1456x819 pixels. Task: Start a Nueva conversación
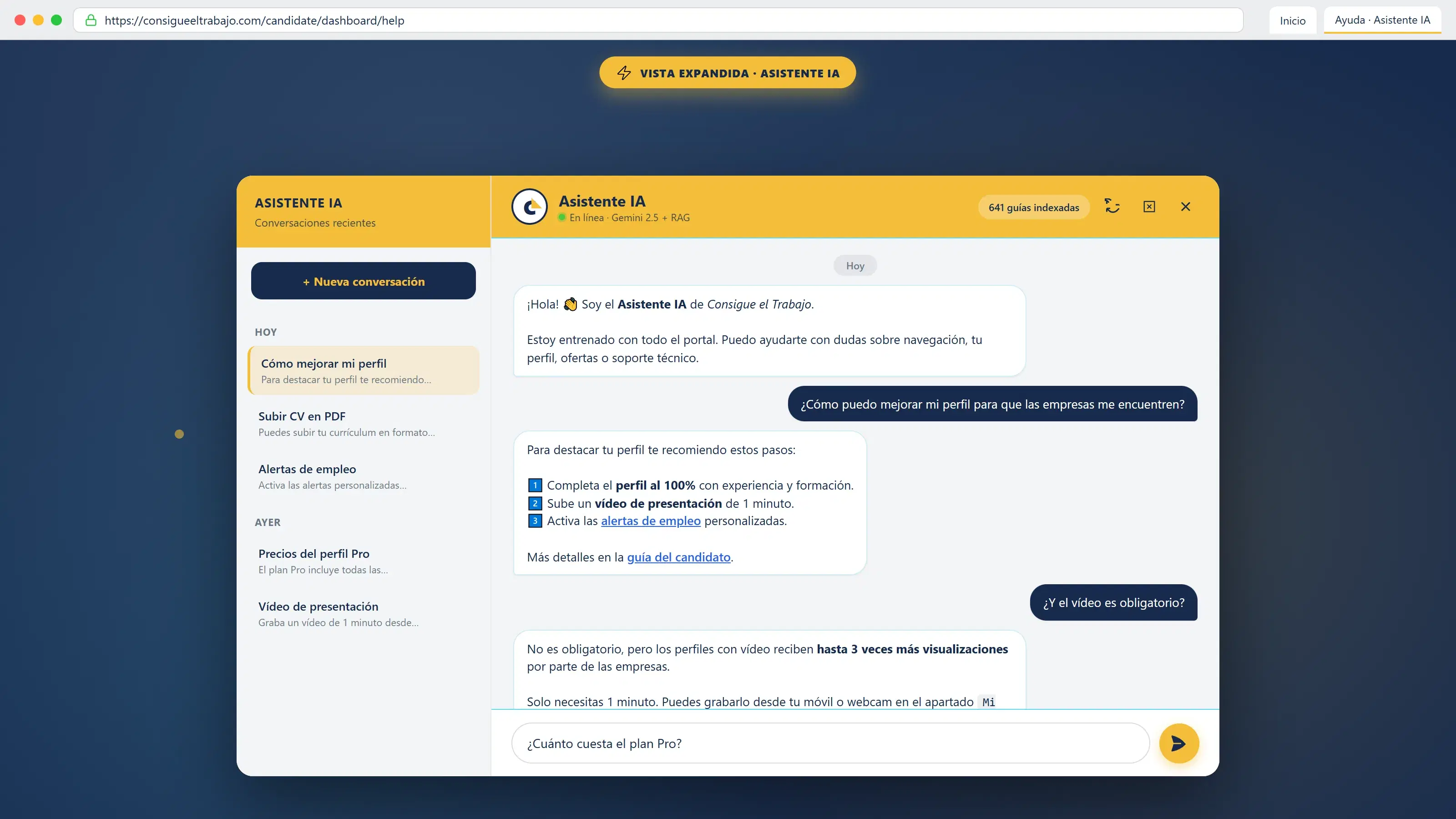(x=364, y=281)
